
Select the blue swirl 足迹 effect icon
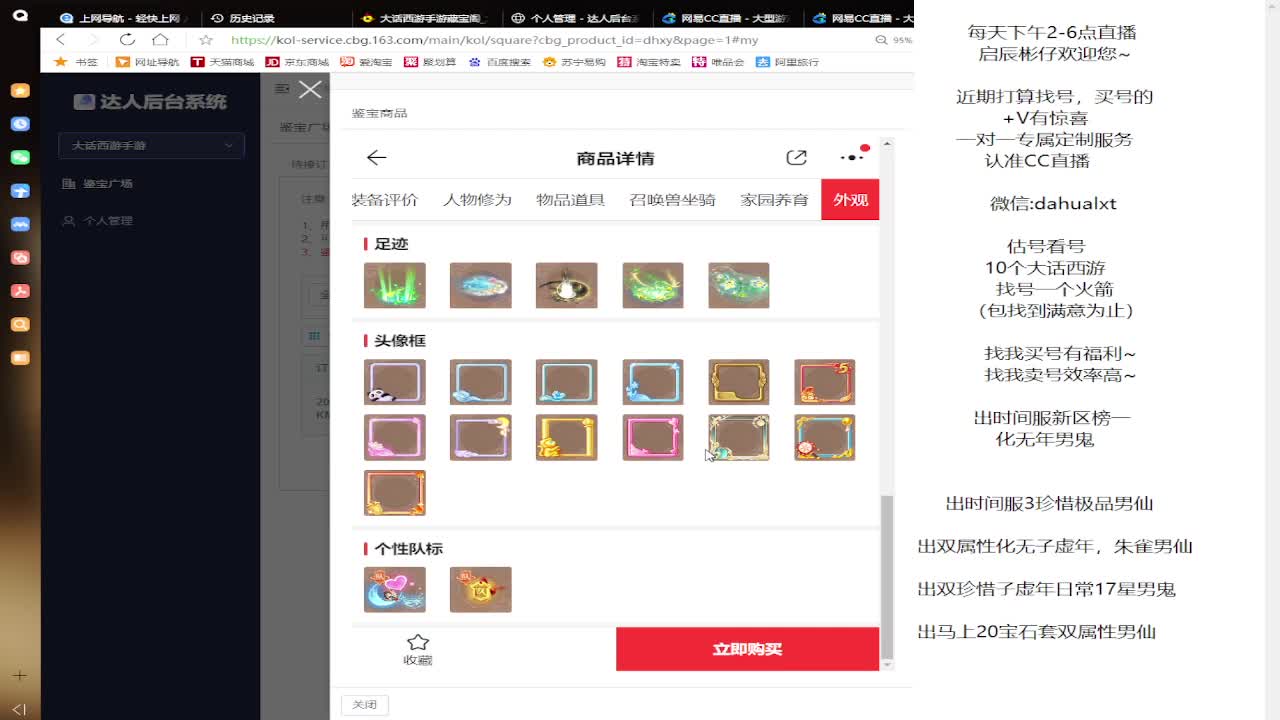(481, 285)
